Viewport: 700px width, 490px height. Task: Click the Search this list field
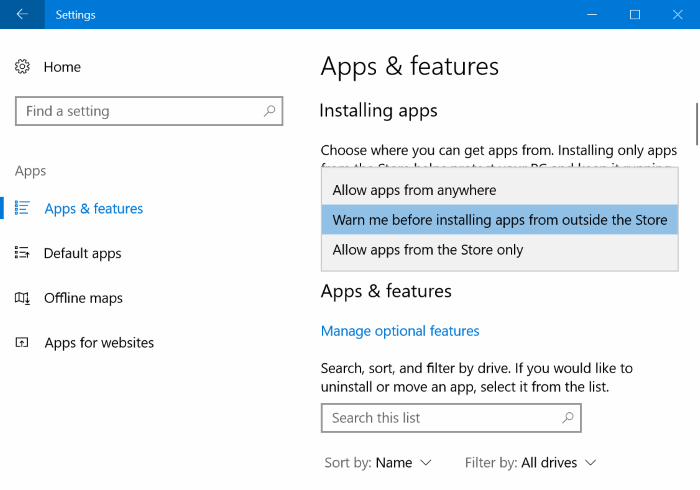point(451,418)
